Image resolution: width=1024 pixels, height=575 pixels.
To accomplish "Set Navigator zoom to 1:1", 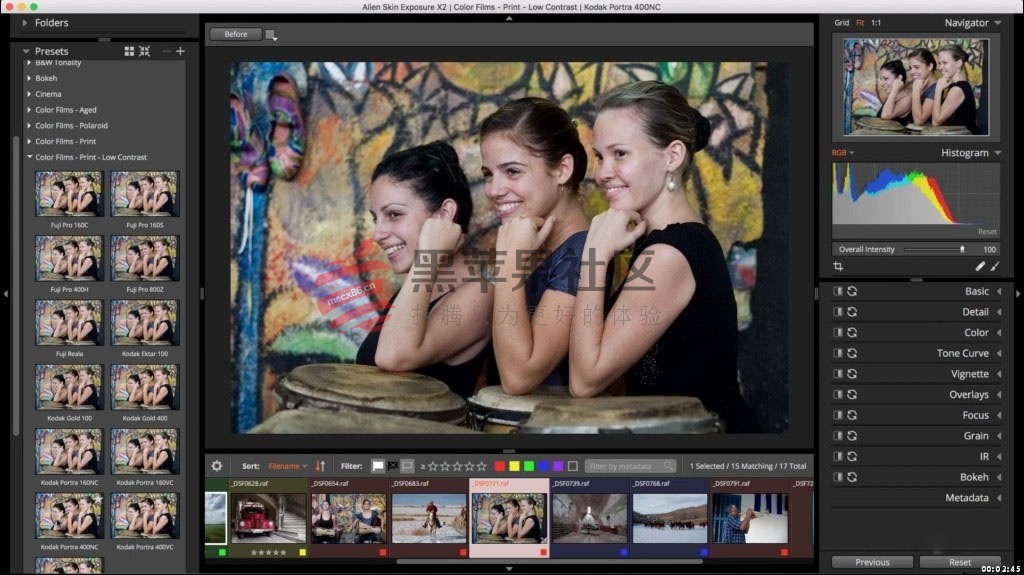I will click(876, 23).
